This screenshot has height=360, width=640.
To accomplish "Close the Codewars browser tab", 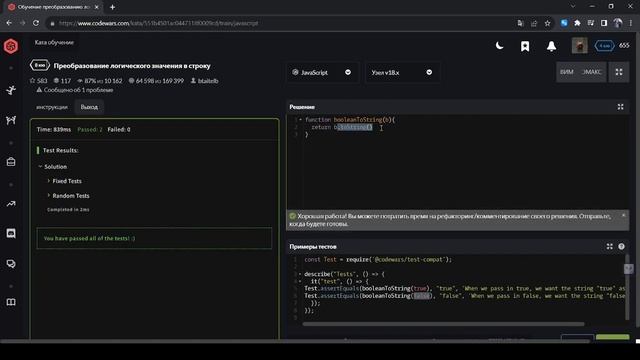I will coord(96,7).
